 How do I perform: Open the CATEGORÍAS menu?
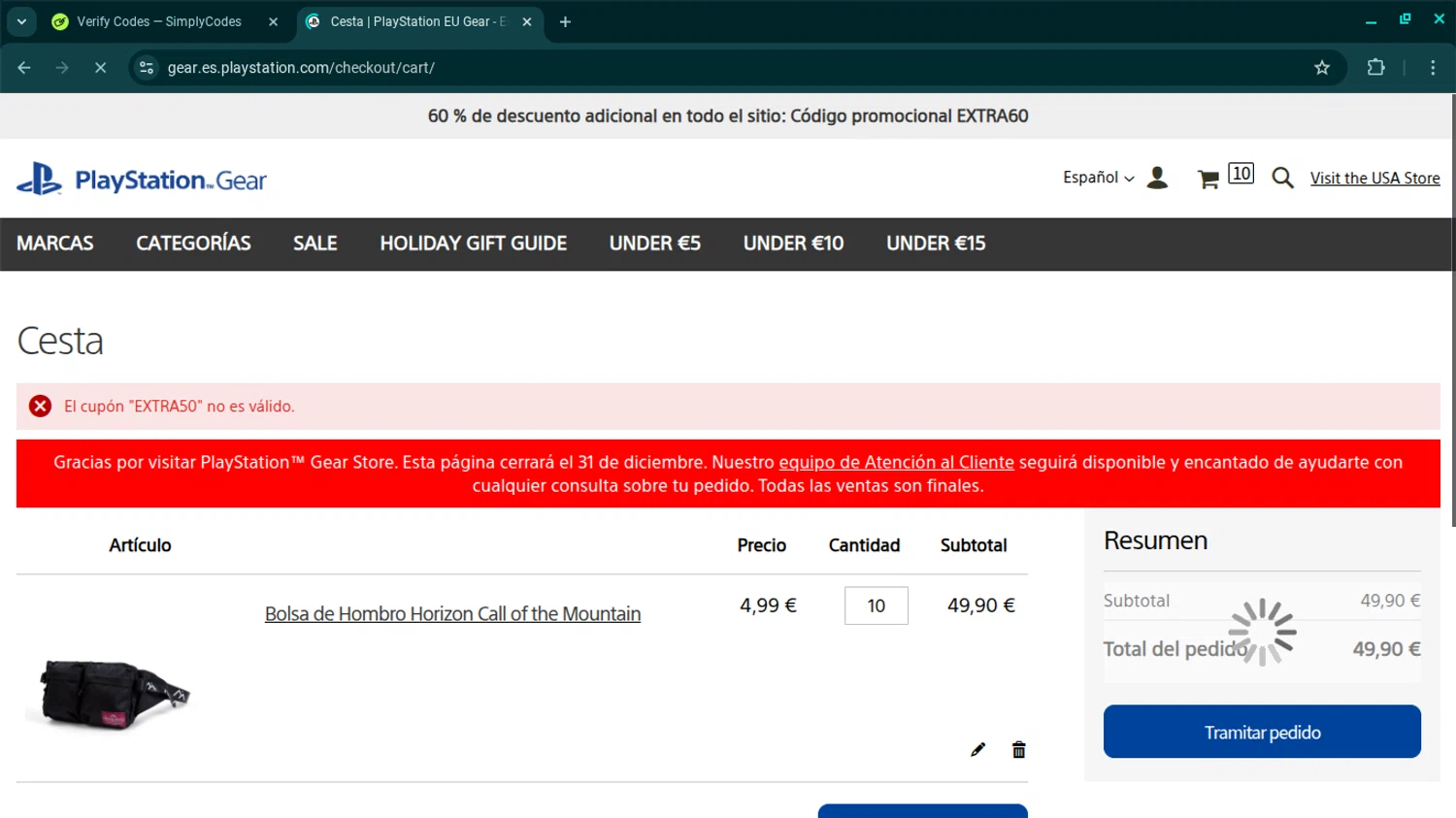(193, 244)
